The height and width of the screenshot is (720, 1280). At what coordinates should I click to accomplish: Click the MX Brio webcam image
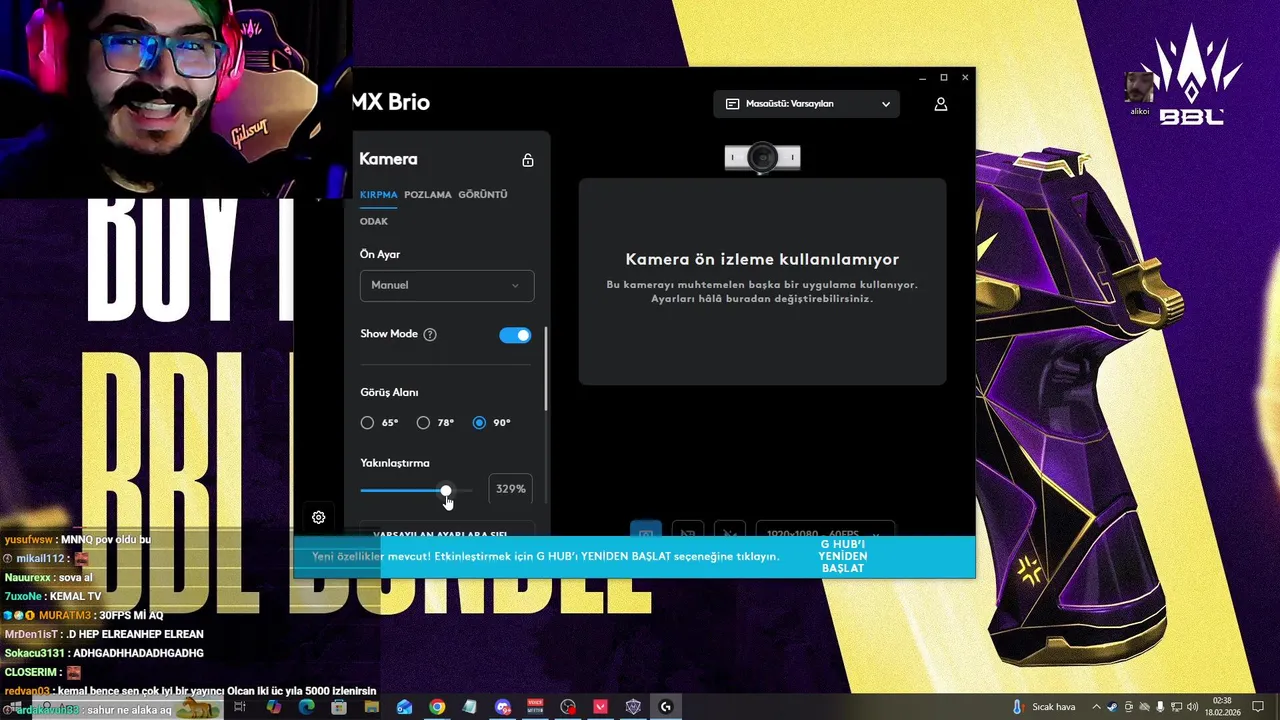tap(763, 158)
